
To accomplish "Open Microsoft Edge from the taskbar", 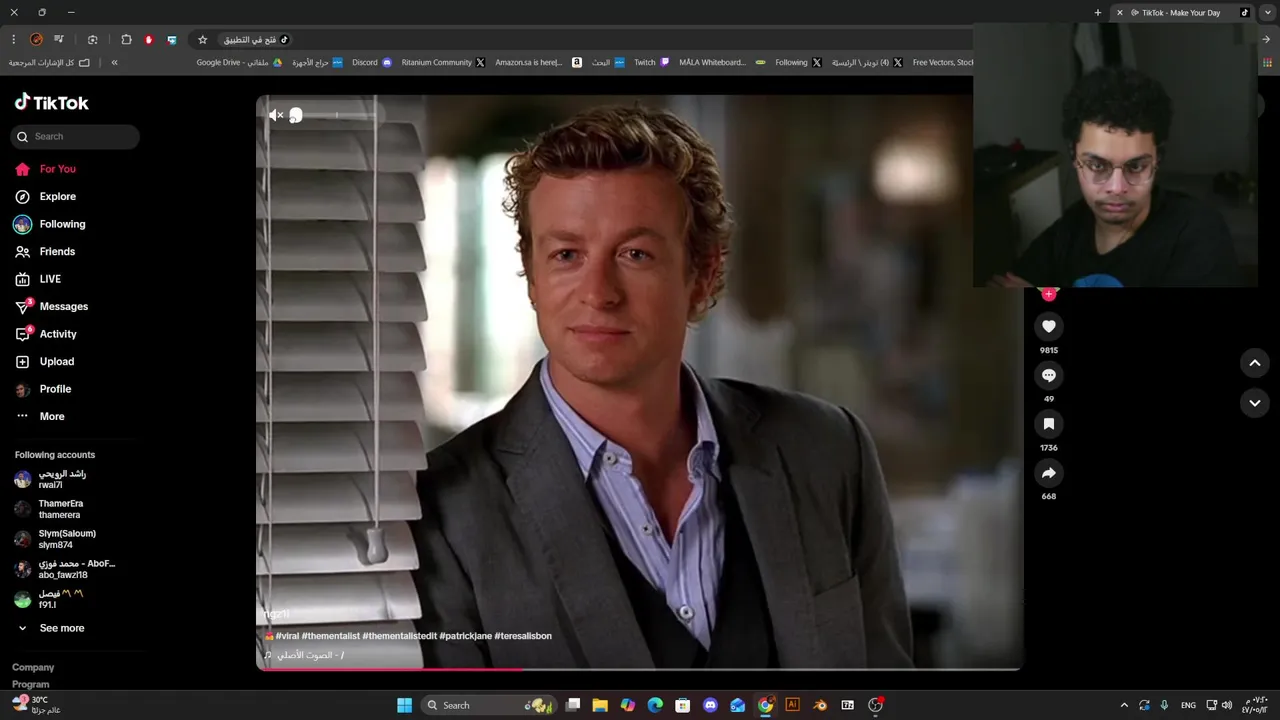I will coord(655,705).
